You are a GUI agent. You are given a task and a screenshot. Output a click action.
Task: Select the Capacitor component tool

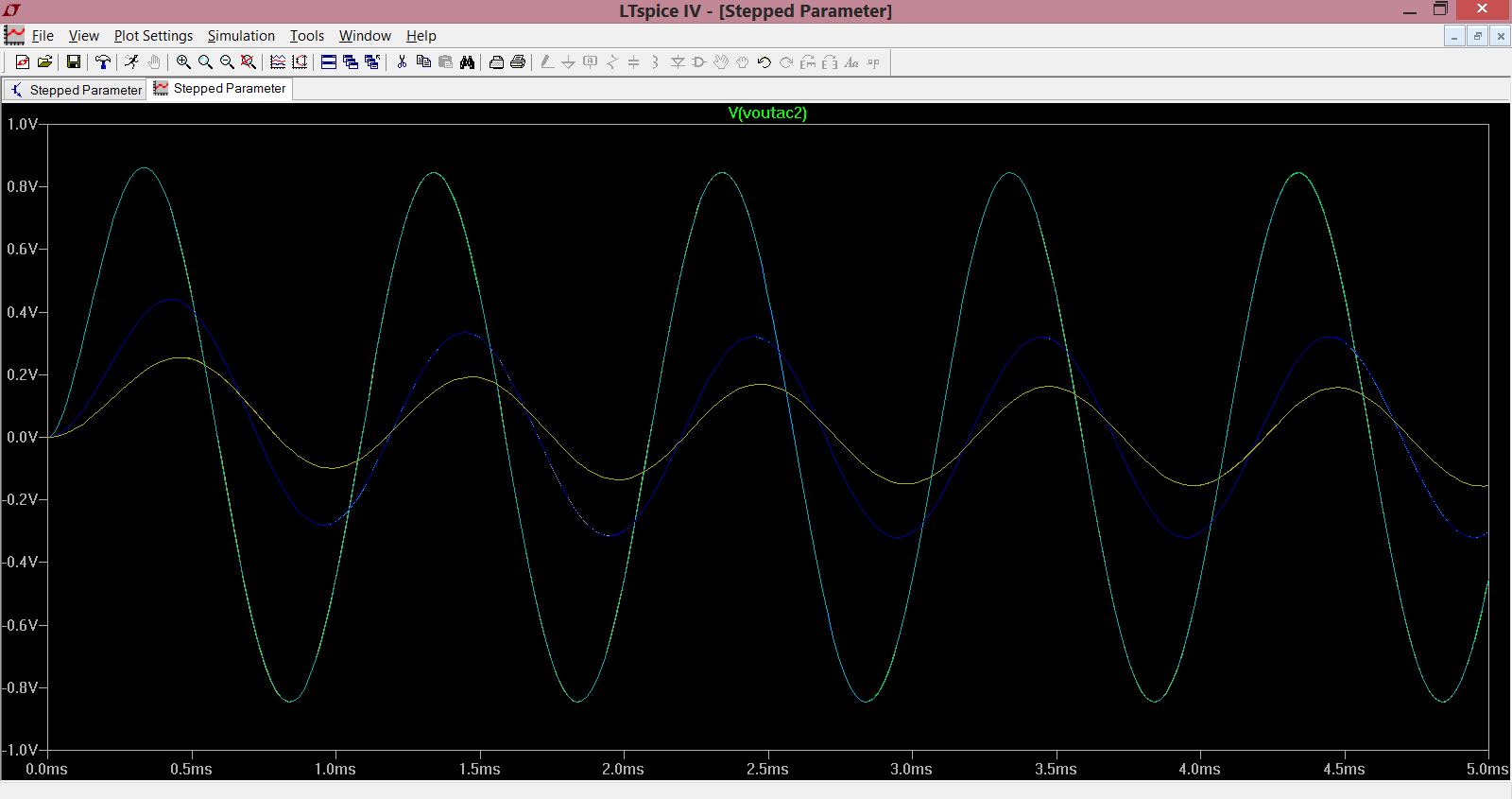point(634,62)
